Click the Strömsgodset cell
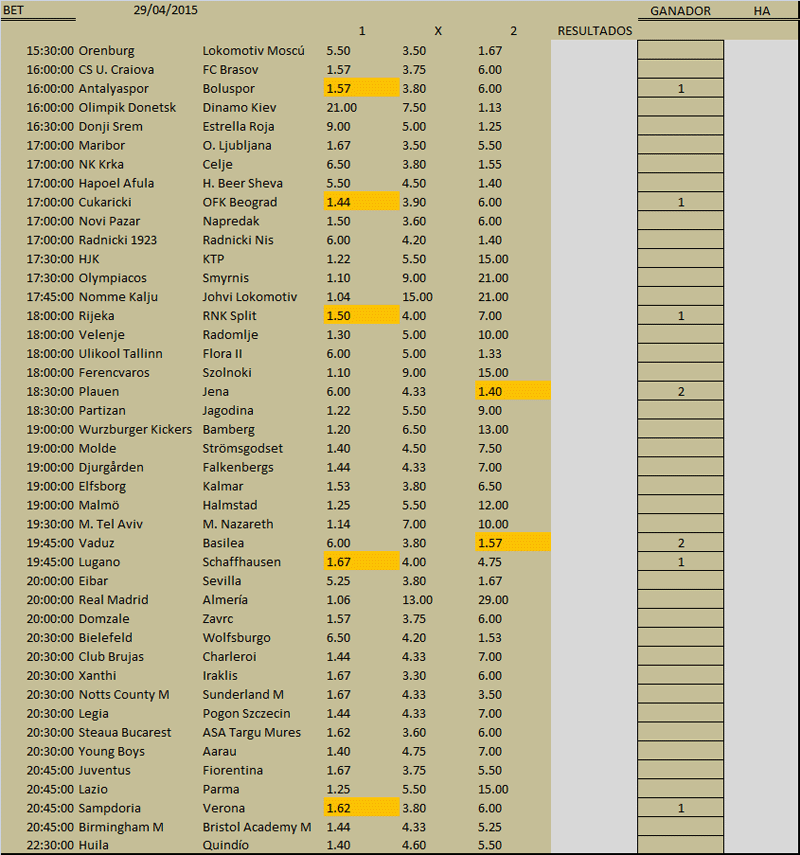The image size is (800, 855). coord(243,448)
